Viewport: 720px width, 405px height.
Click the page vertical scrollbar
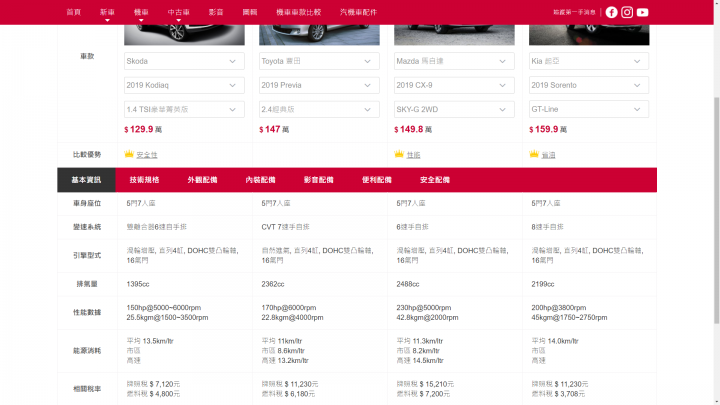coord(716,209)
